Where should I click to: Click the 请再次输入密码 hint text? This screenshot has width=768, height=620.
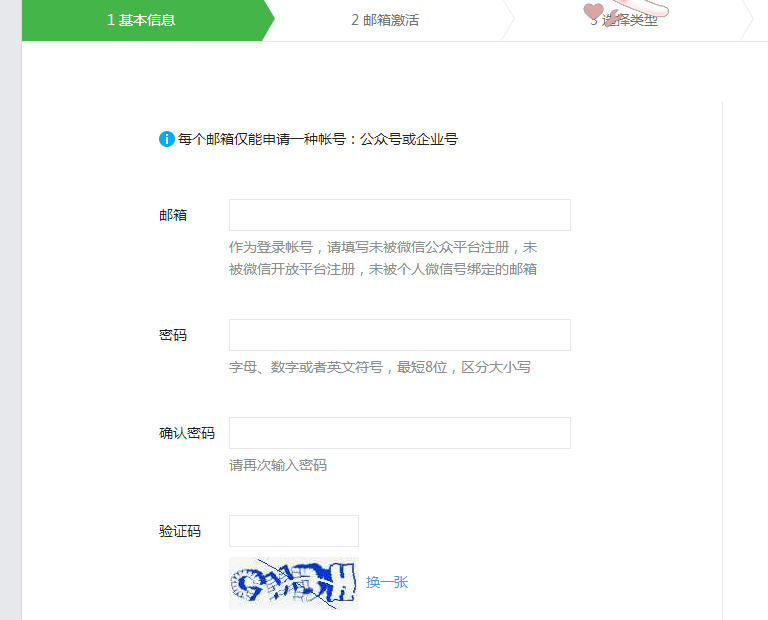pyautogui.click(x=278, y=465)
